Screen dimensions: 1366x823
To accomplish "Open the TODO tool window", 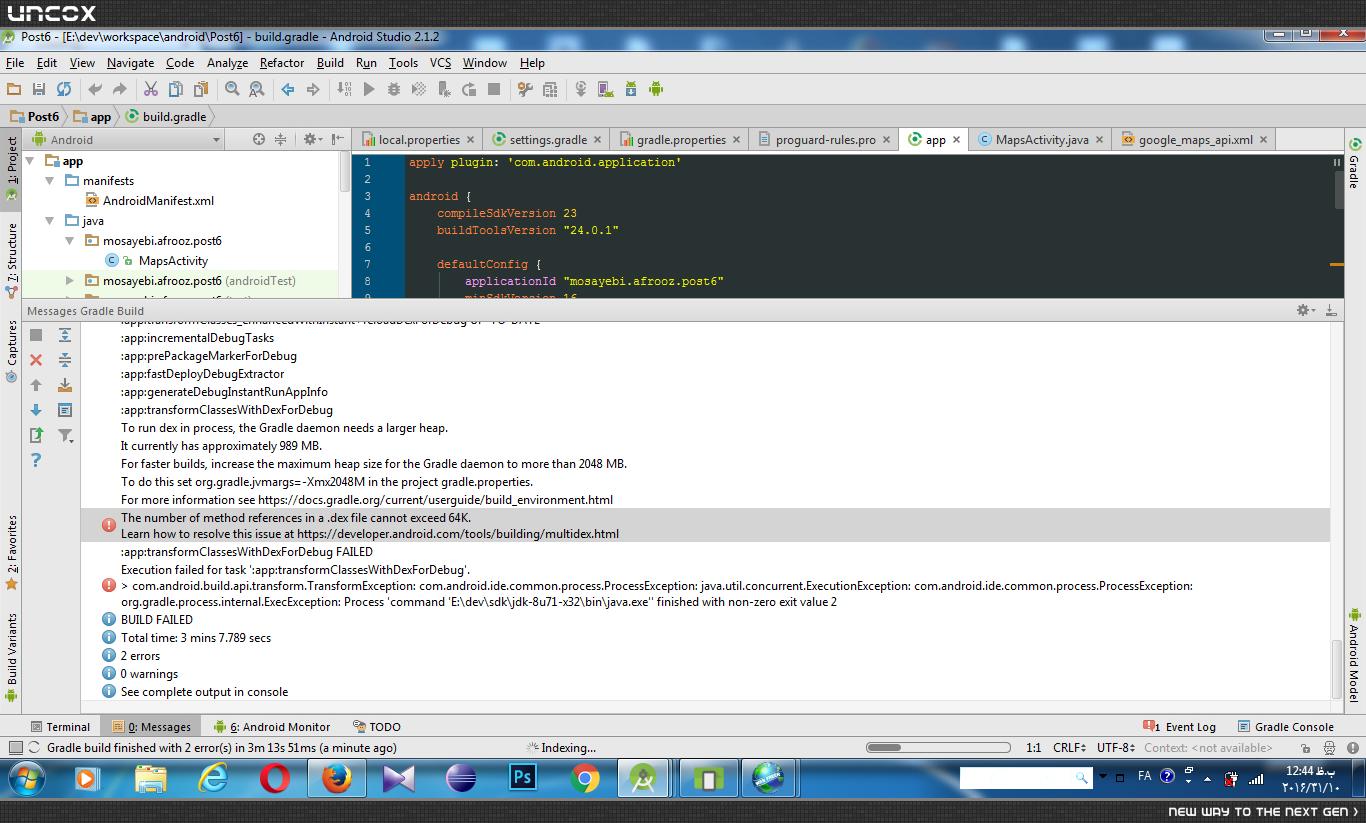I will pyautogui.click(x=377, y=727).
